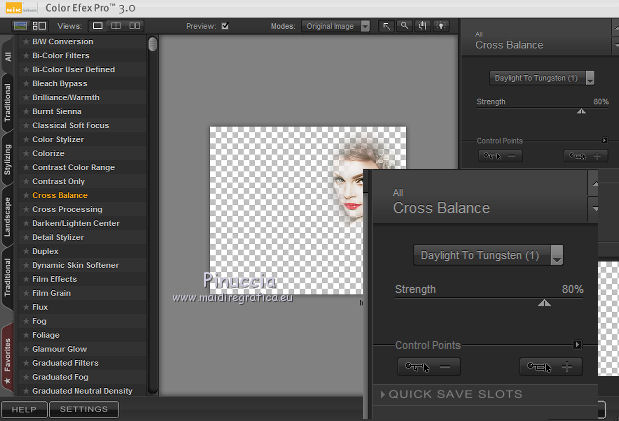Open the All filters tab
This screenshot has height=421, width=619.
[x=8, y=56]
